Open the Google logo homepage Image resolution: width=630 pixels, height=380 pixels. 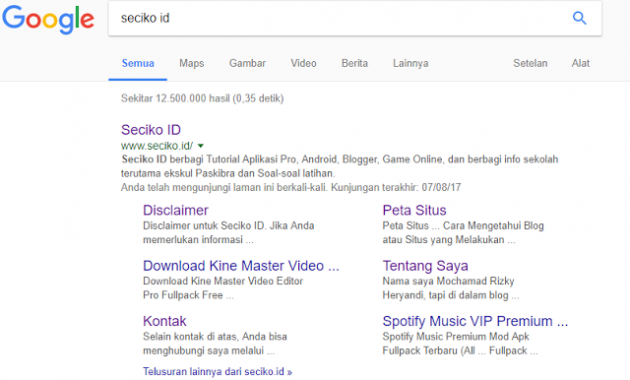pos(48,19)
